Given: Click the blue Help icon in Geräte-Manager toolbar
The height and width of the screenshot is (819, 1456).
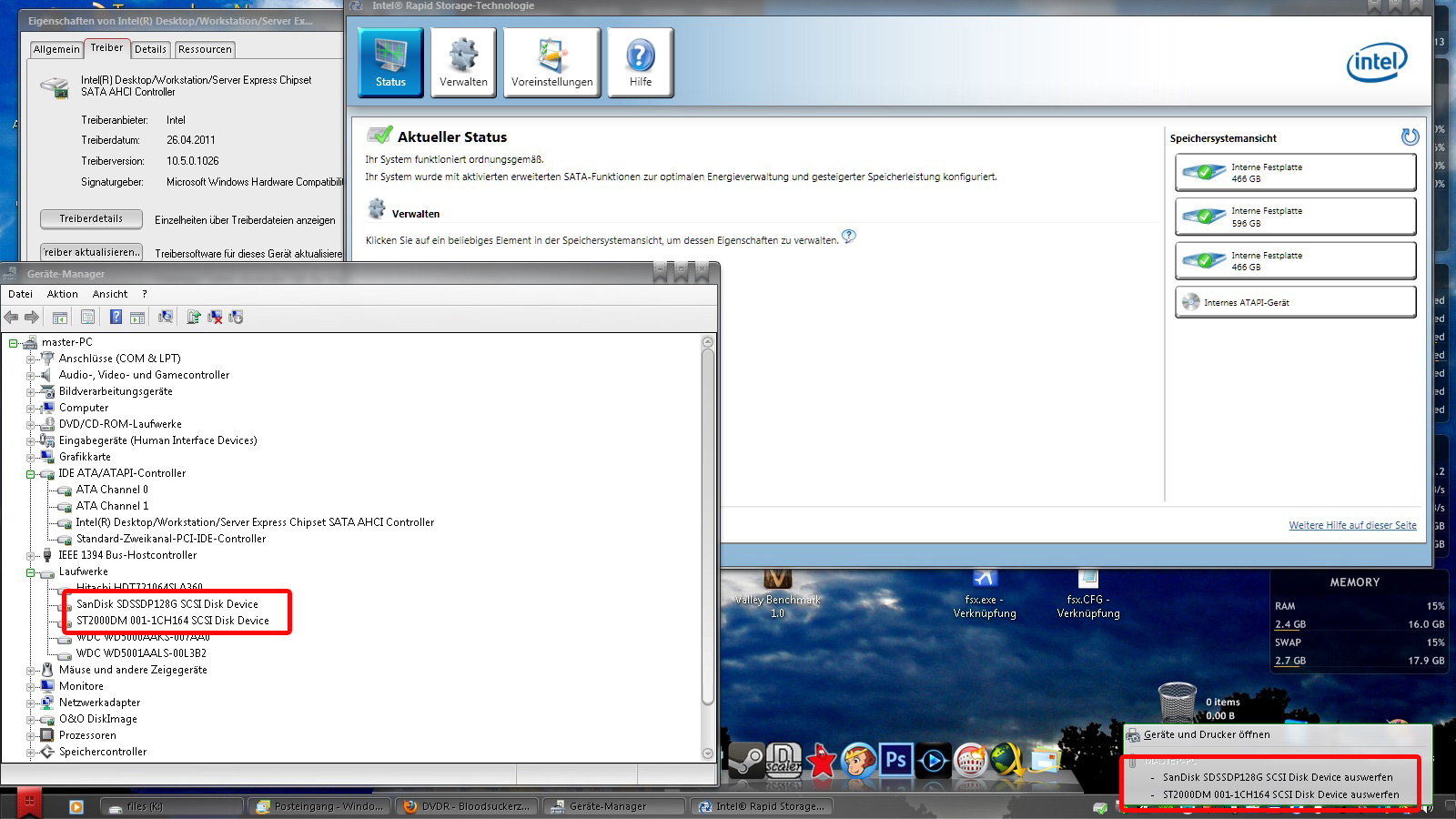Looking at the screenshot, I should (116, 317).
